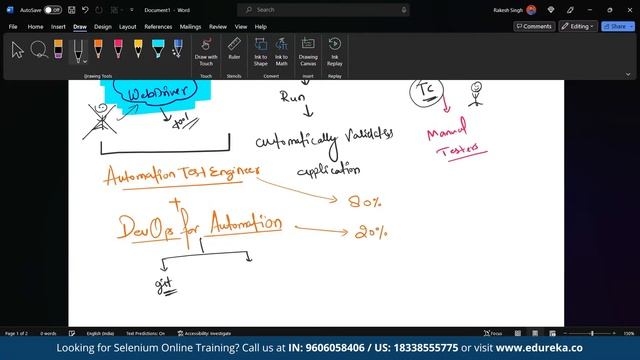Open the Help tab
Image resolution: width=640 pixels, height=360 pixels.
tap(261, 27)
